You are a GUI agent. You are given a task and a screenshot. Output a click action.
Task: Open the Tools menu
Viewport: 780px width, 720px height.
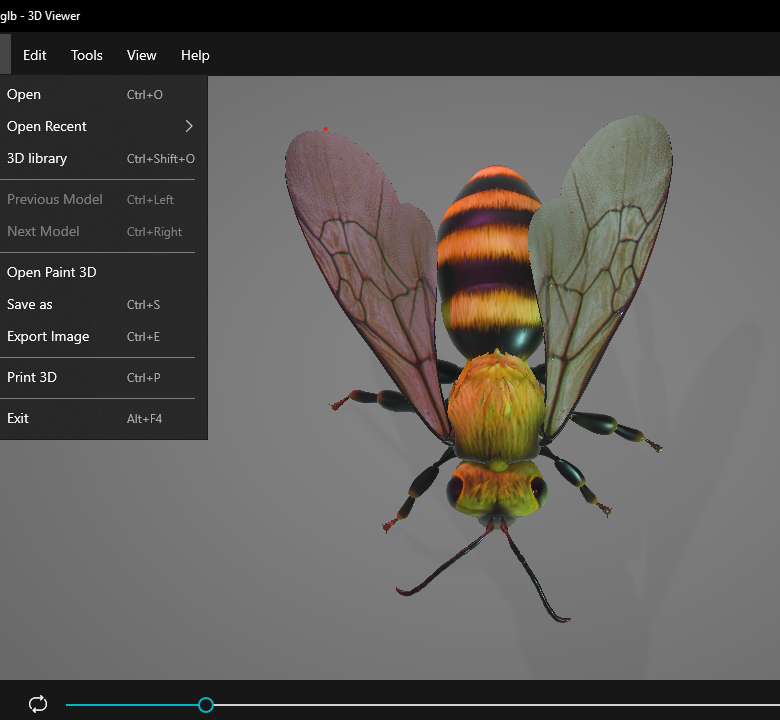[x=87, y=55]
